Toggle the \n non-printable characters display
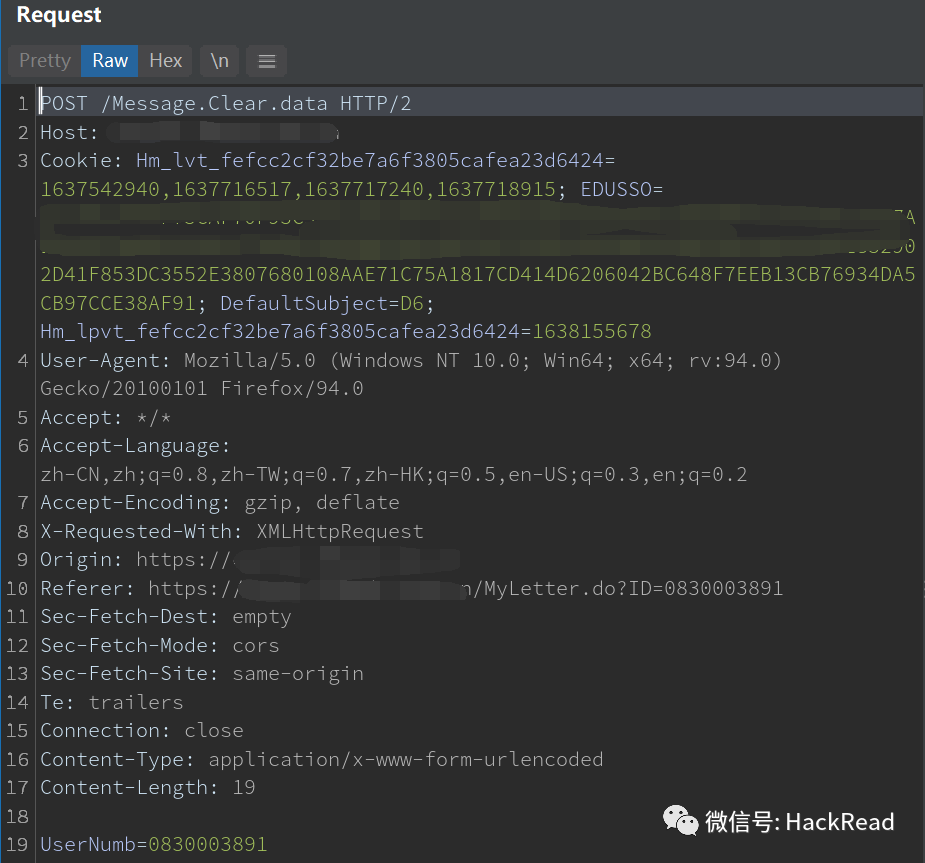 pos(219,61)
